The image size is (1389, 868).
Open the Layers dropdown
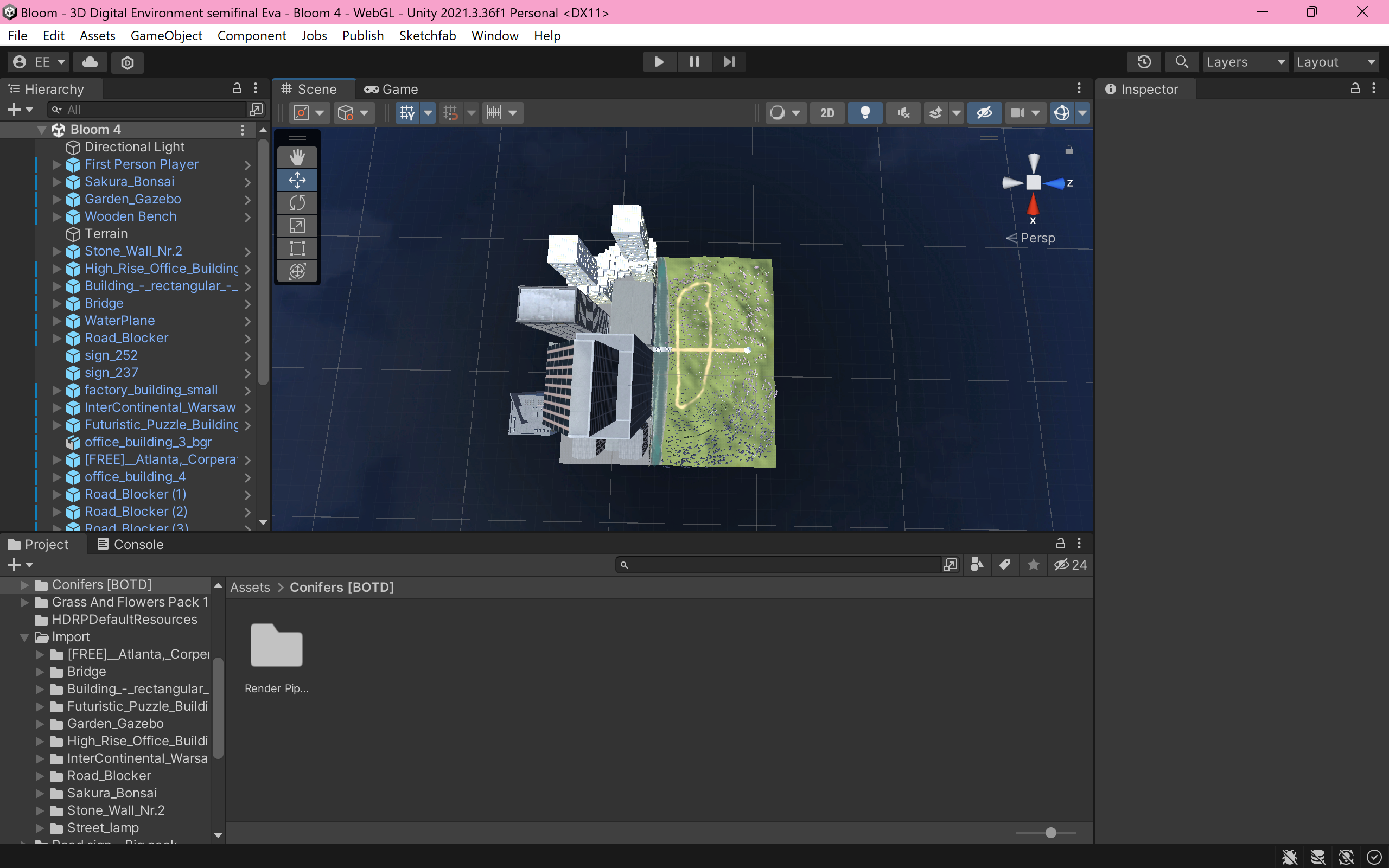[1245, 62]
